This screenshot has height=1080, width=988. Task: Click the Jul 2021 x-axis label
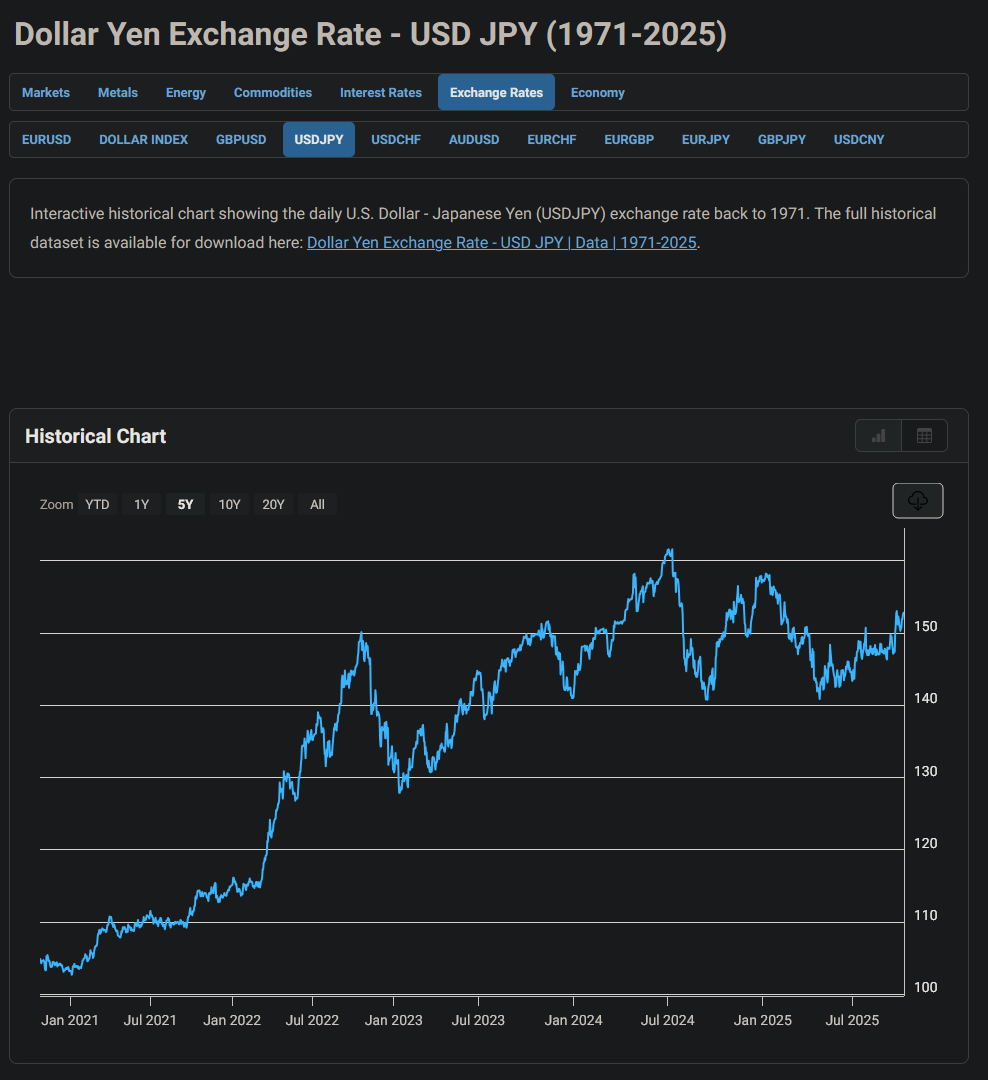(150, 1020)
